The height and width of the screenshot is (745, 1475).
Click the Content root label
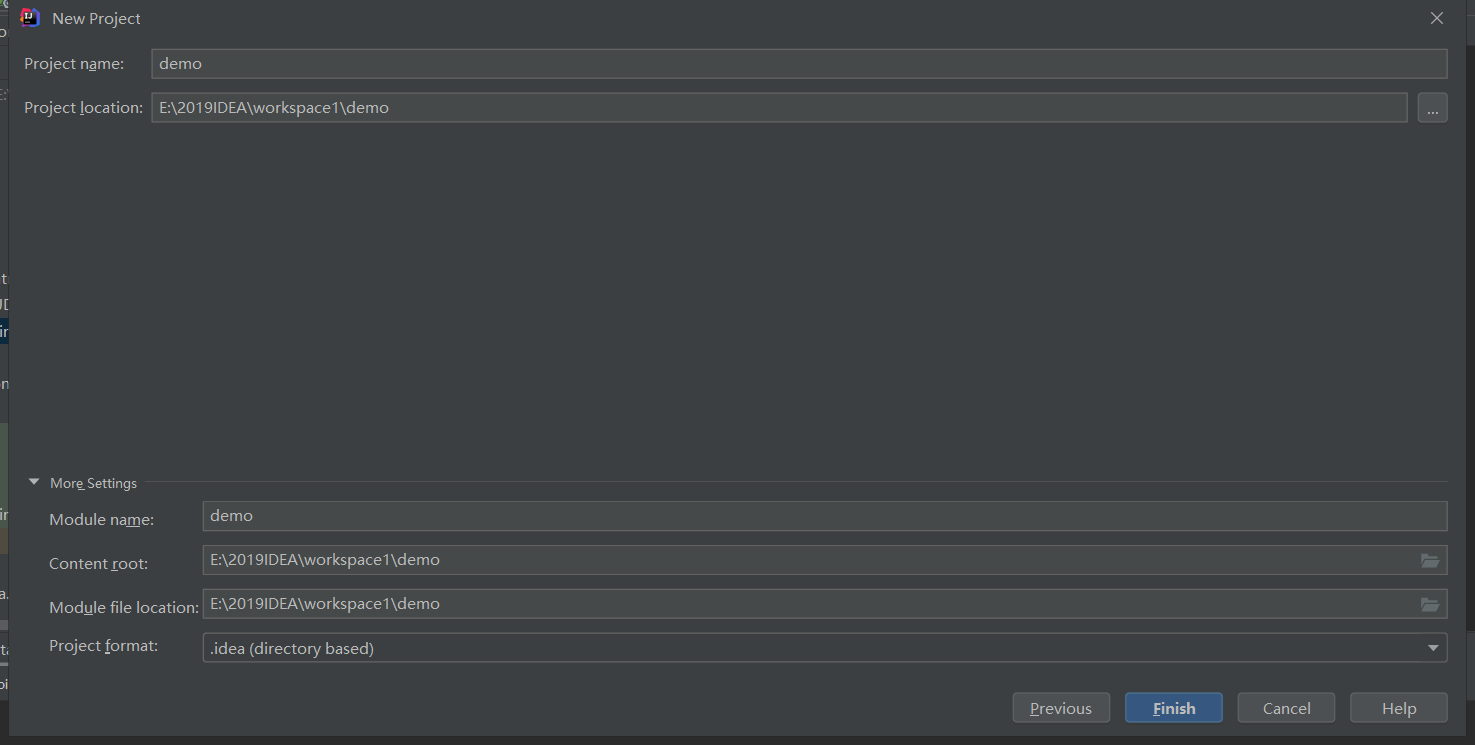pyautogui.click(x=98, y=564)
